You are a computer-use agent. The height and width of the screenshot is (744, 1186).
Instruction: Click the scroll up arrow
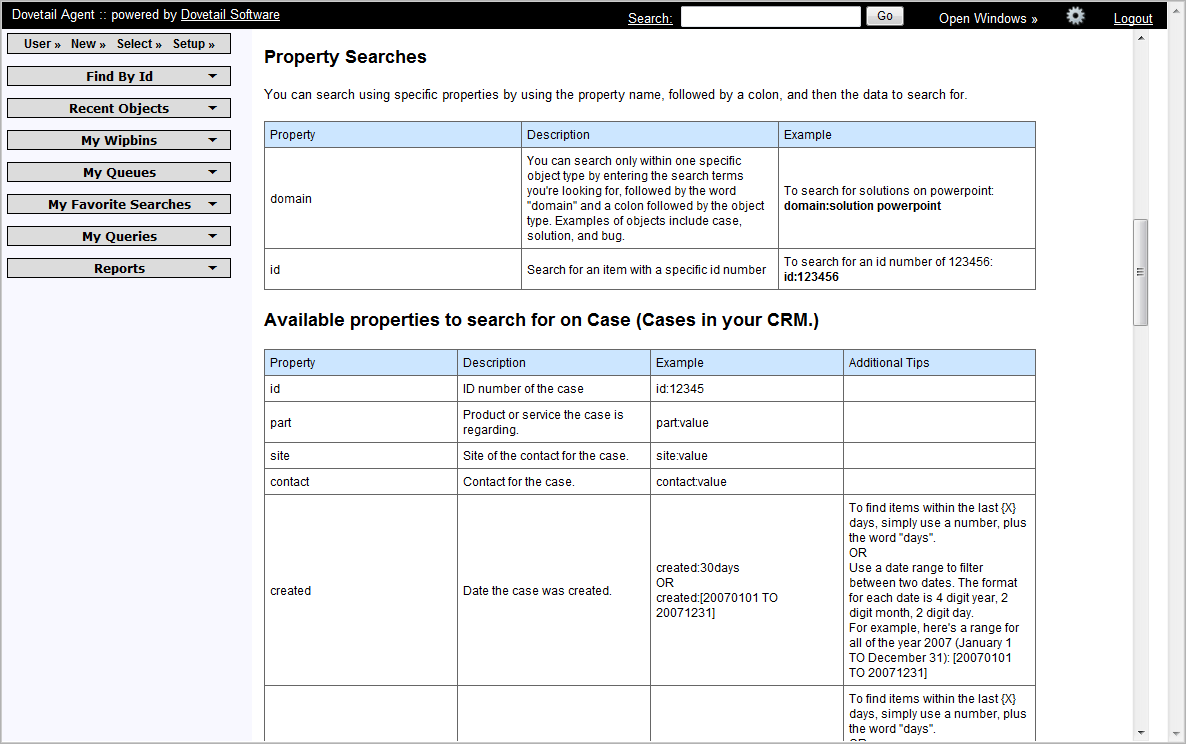pos(1141,39)
